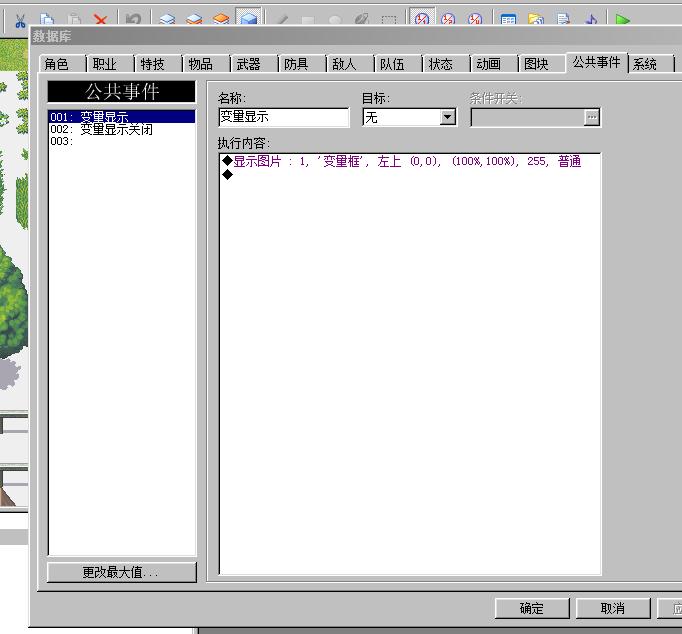
Task: Switch to the 职业 tab
Action: pyautogui.click(x=110, y=64)
